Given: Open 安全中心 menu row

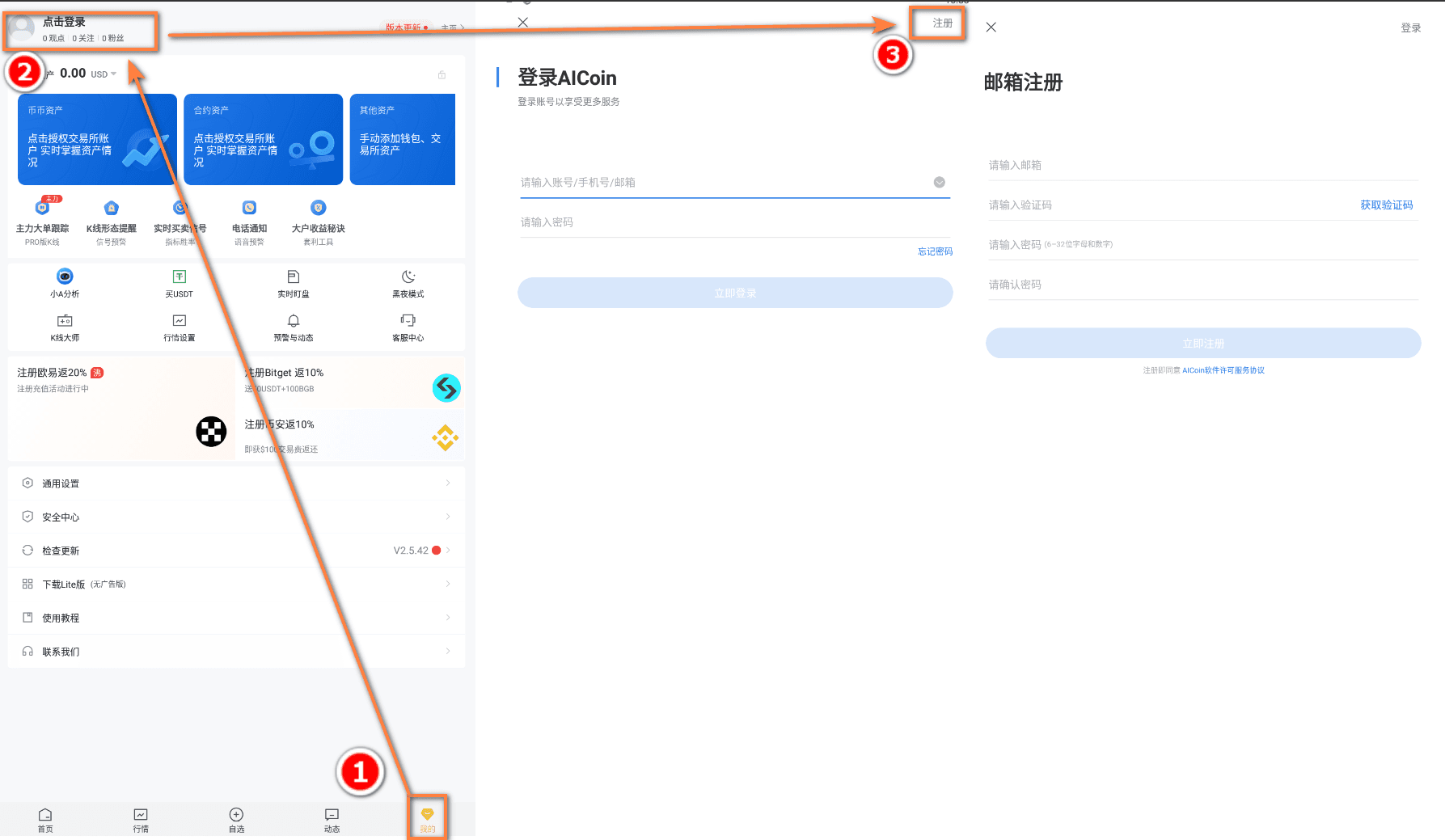Looking at the screenshot, I should click(x=236, y=517).
